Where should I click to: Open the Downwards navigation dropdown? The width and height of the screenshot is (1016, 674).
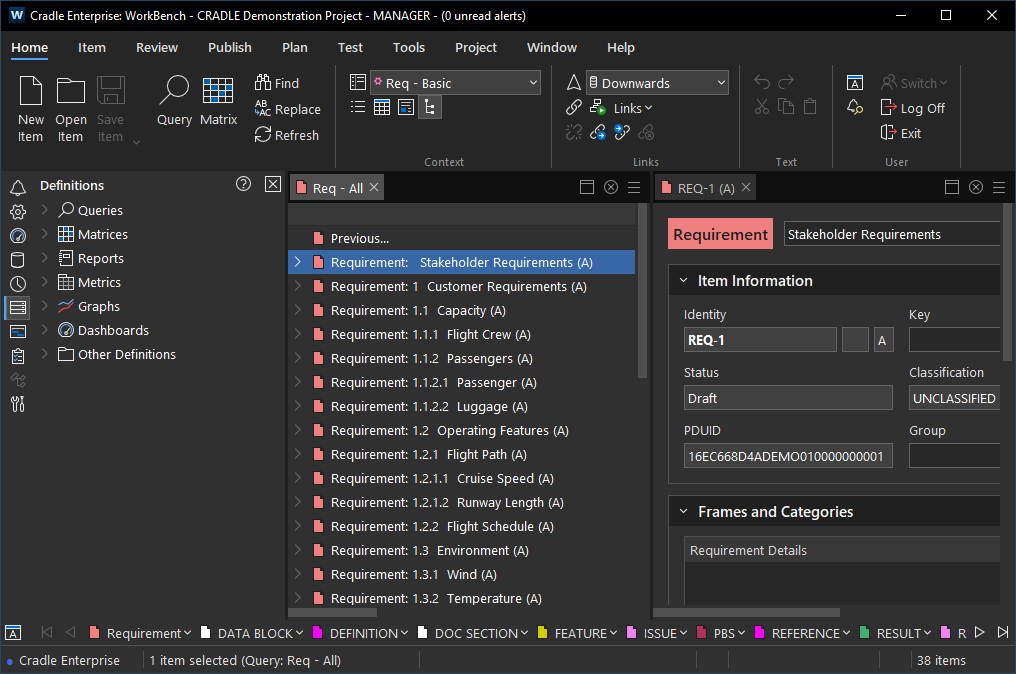pyautogui.click(x=657, y=83)
